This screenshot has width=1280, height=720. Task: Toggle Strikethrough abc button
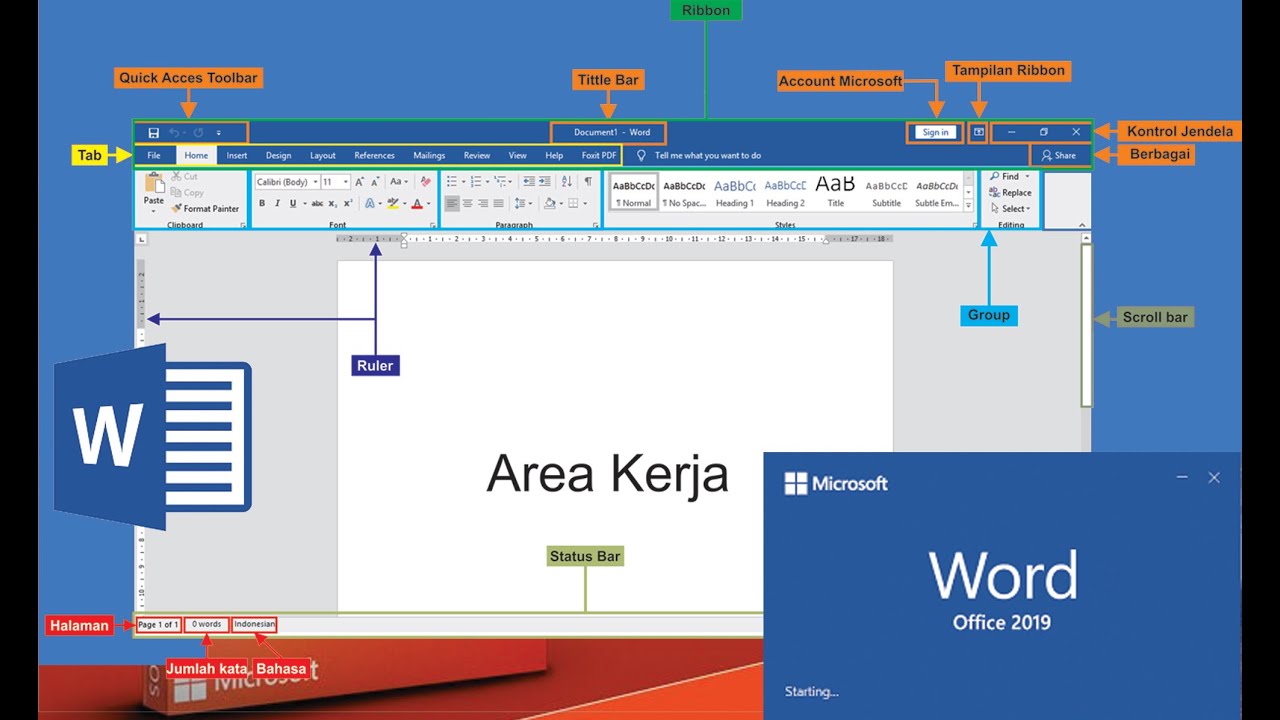tap(317, 203)
